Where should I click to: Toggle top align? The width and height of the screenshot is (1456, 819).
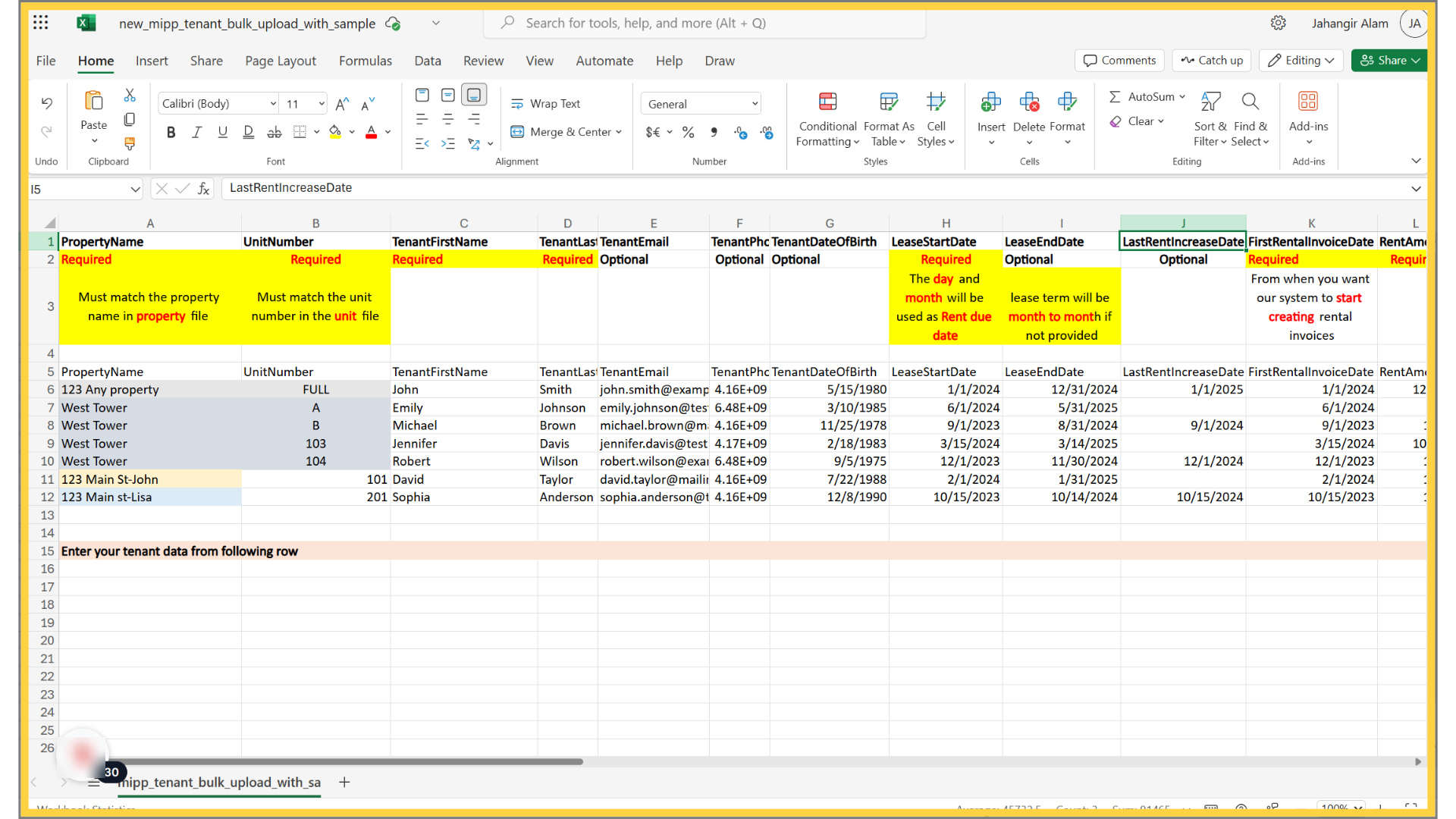(x=422, y=95)
